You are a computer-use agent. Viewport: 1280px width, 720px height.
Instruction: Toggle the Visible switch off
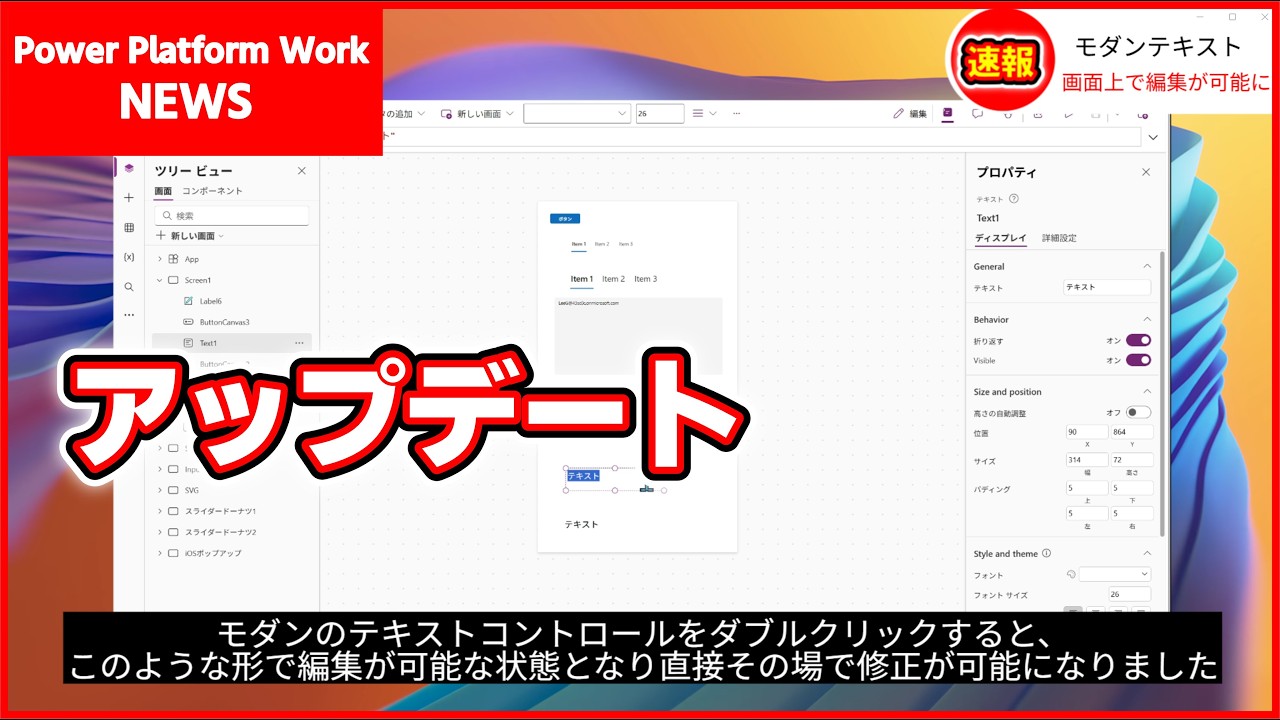tap(1138, 360)
